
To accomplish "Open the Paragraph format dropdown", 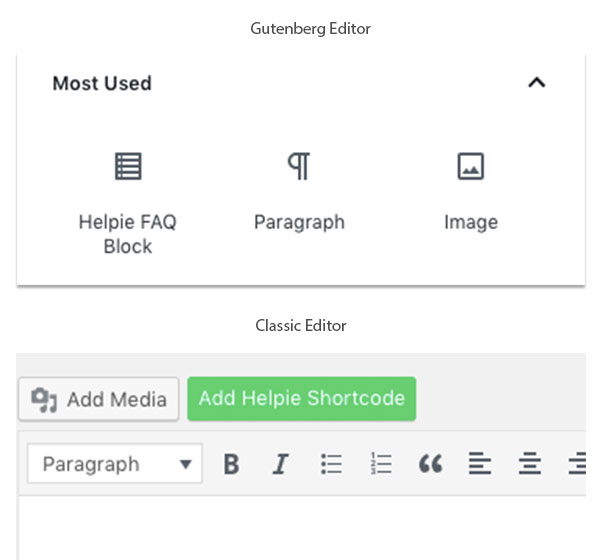I will (x=115, y=464).
